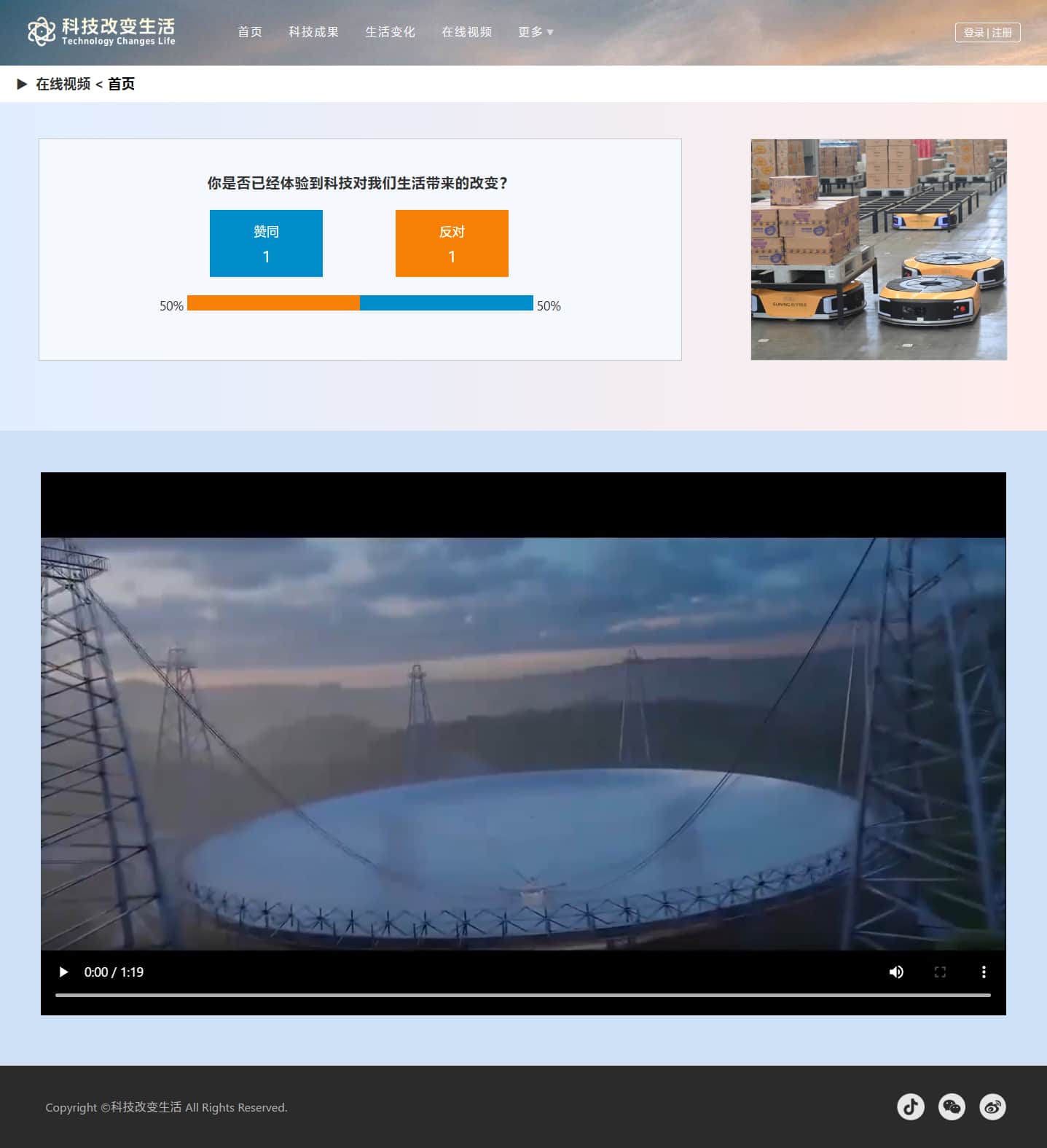The image size is (1047, 1148).
Task: Click the Technology Changes Life logo
Action: (101, 31)
